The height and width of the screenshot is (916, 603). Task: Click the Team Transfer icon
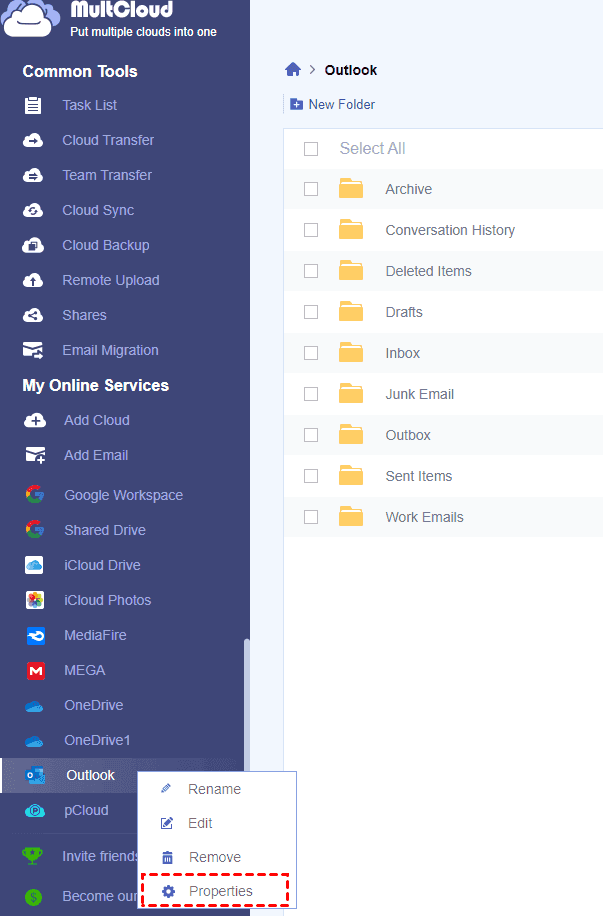33,175
